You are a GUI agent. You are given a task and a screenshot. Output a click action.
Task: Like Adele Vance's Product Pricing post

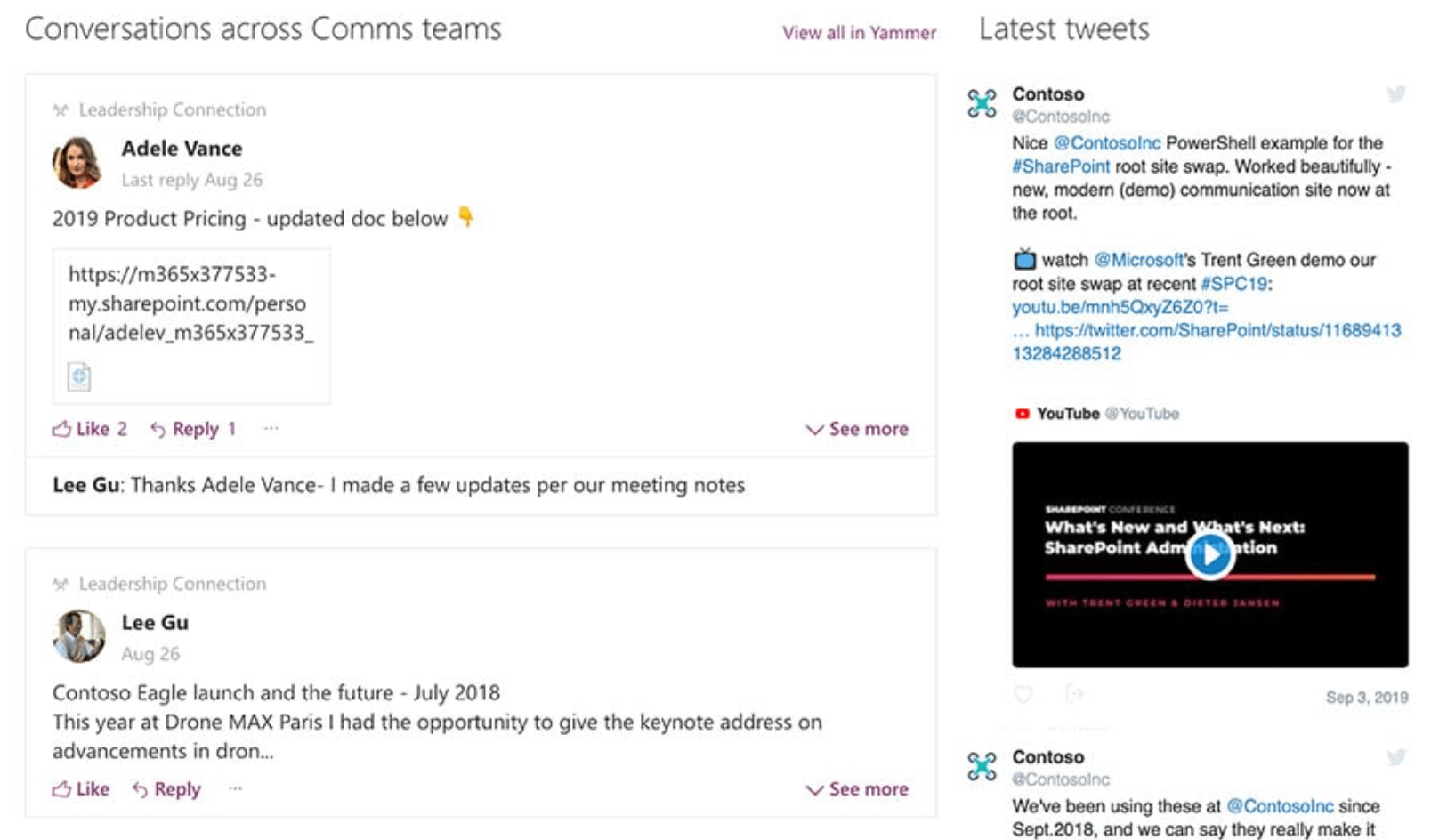tap(89, 429)
